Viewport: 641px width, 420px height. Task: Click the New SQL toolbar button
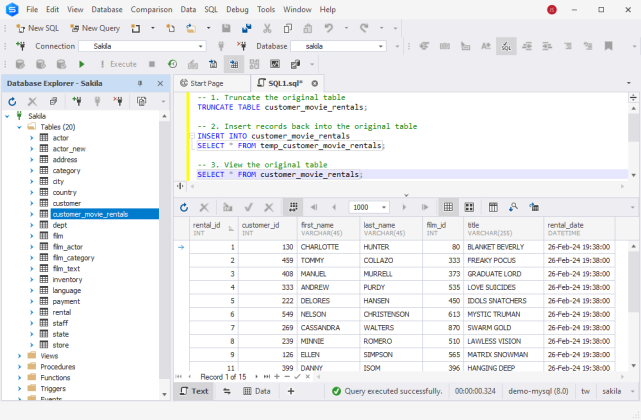[x=36, y=28]
